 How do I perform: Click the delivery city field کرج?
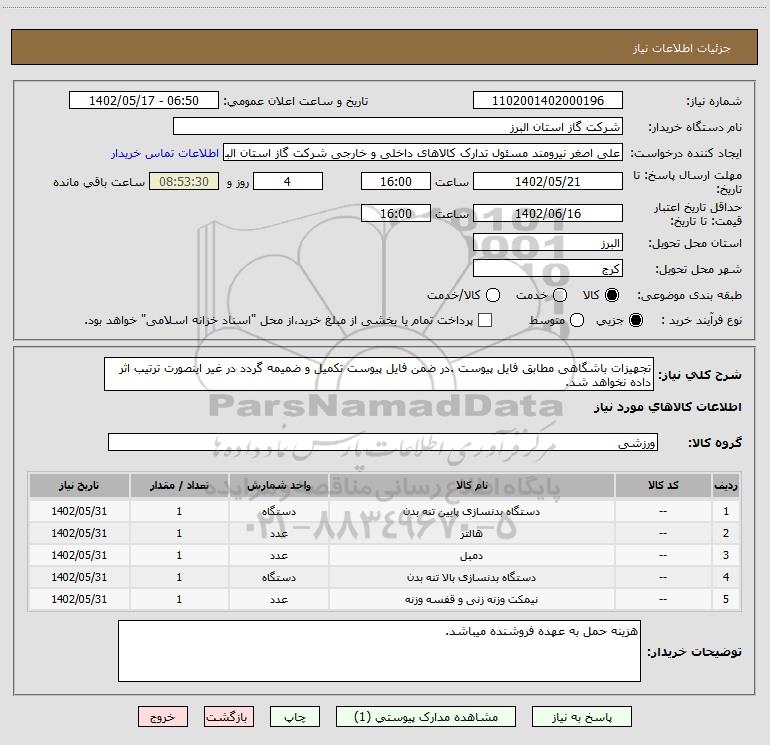tap(548, 269)
